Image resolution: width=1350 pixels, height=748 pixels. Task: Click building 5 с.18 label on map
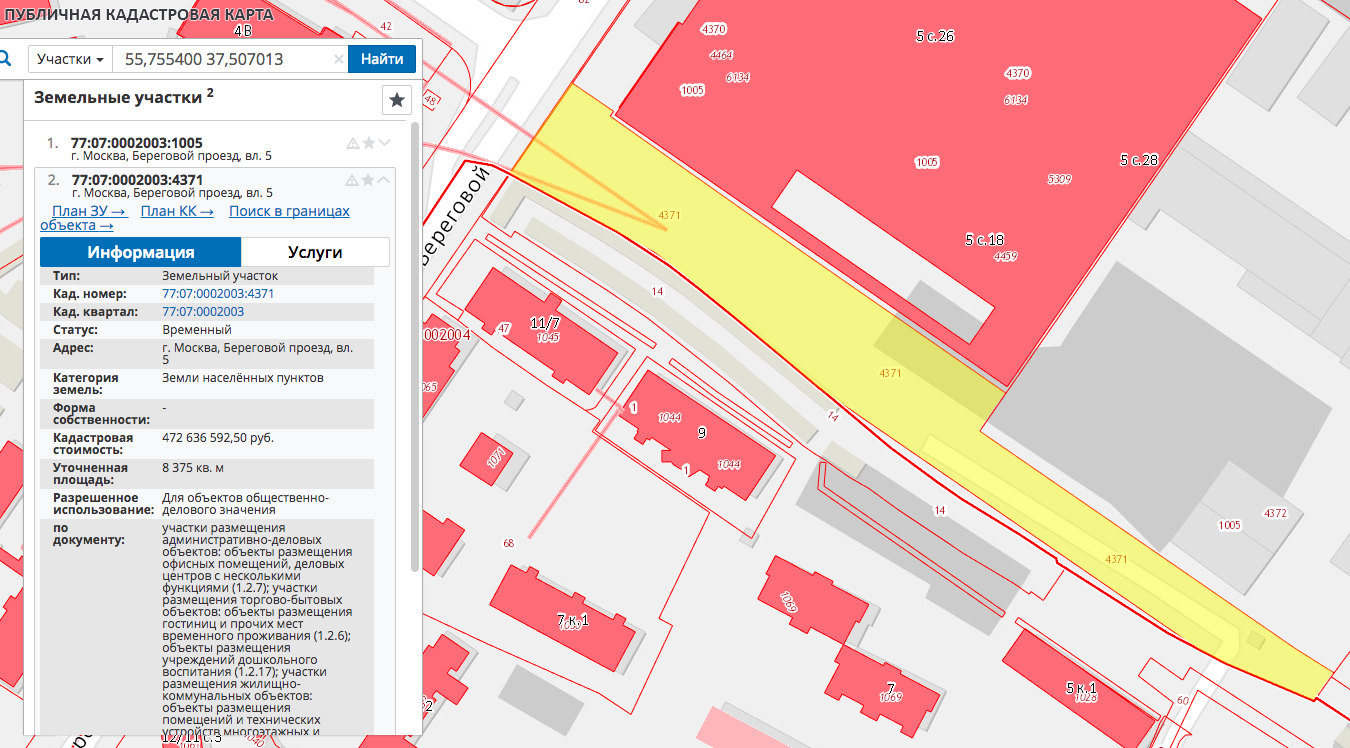tap(984, 240)
